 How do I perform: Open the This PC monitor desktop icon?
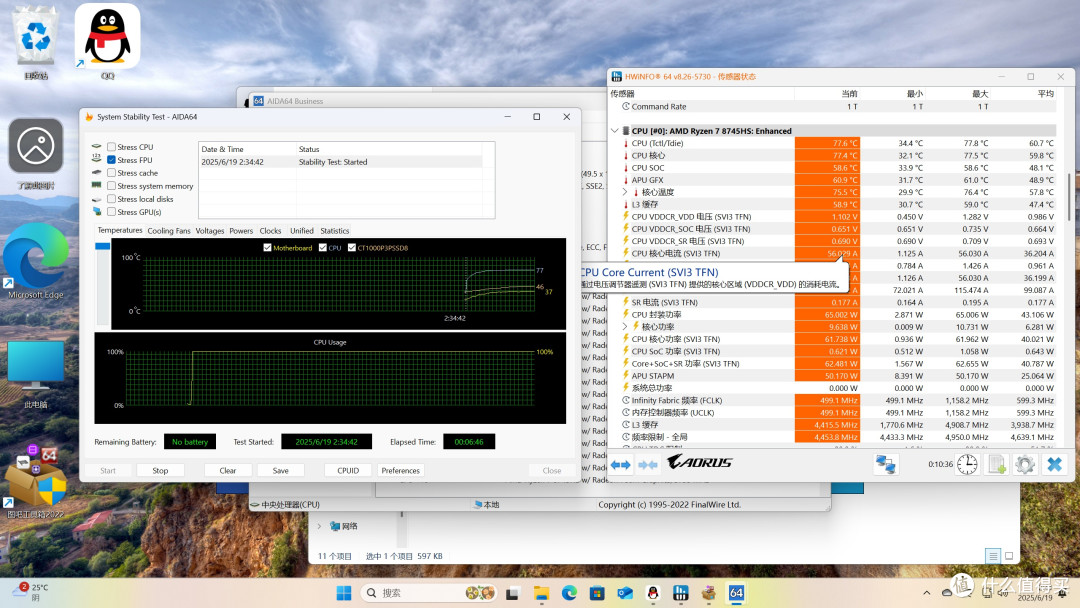point(36,375)
